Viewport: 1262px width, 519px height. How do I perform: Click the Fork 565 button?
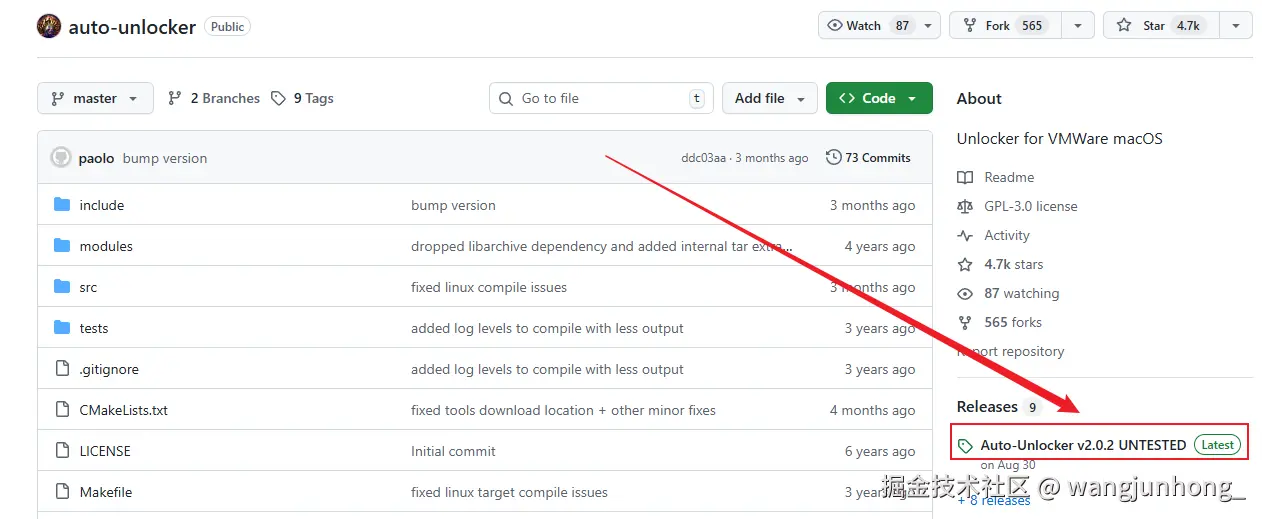coord(1006,26)
